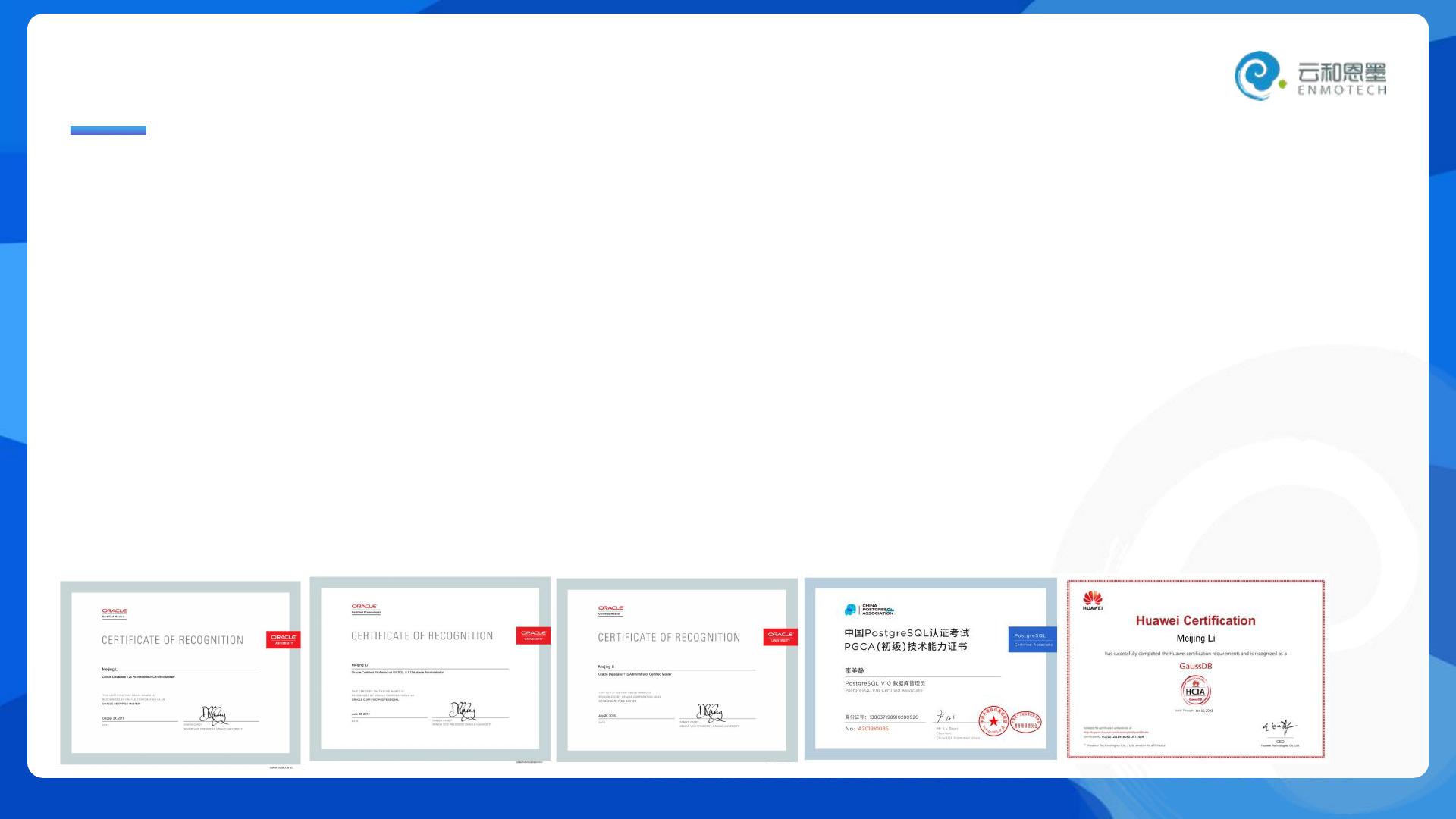
Task: Click the red certificate number A201910086
Action: pos(873,729)
